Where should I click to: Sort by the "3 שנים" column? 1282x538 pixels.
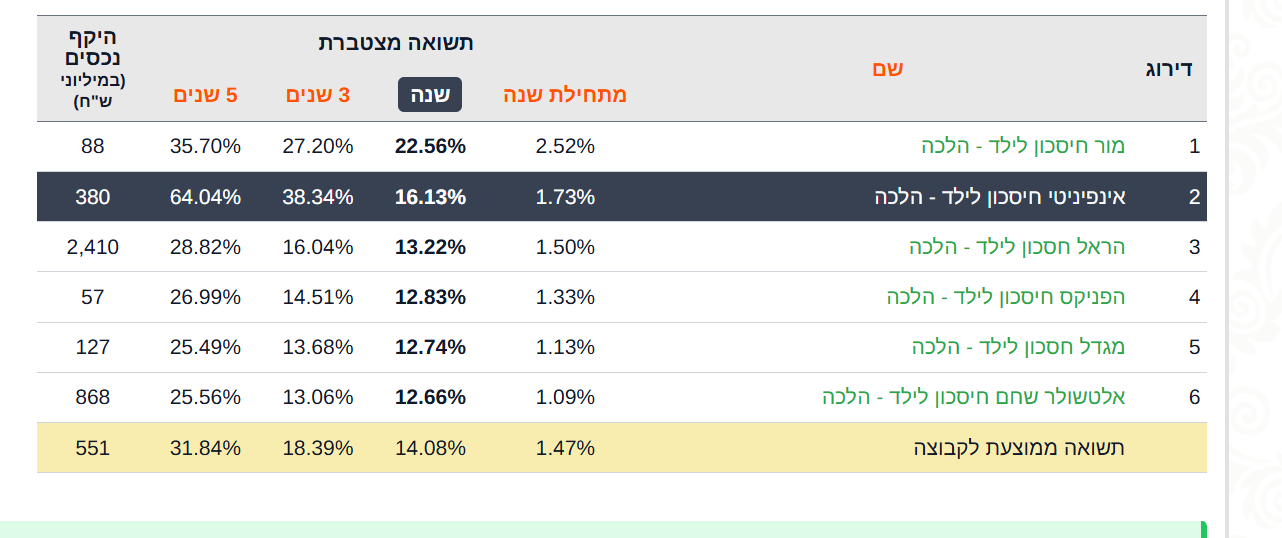pyautogui.click(x=318, y=95)
